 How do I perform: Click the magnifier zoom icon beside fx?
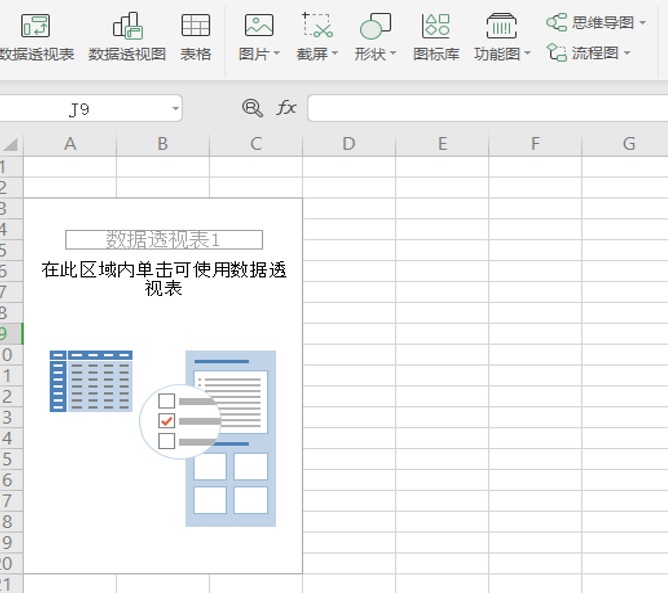click(253, 108)
